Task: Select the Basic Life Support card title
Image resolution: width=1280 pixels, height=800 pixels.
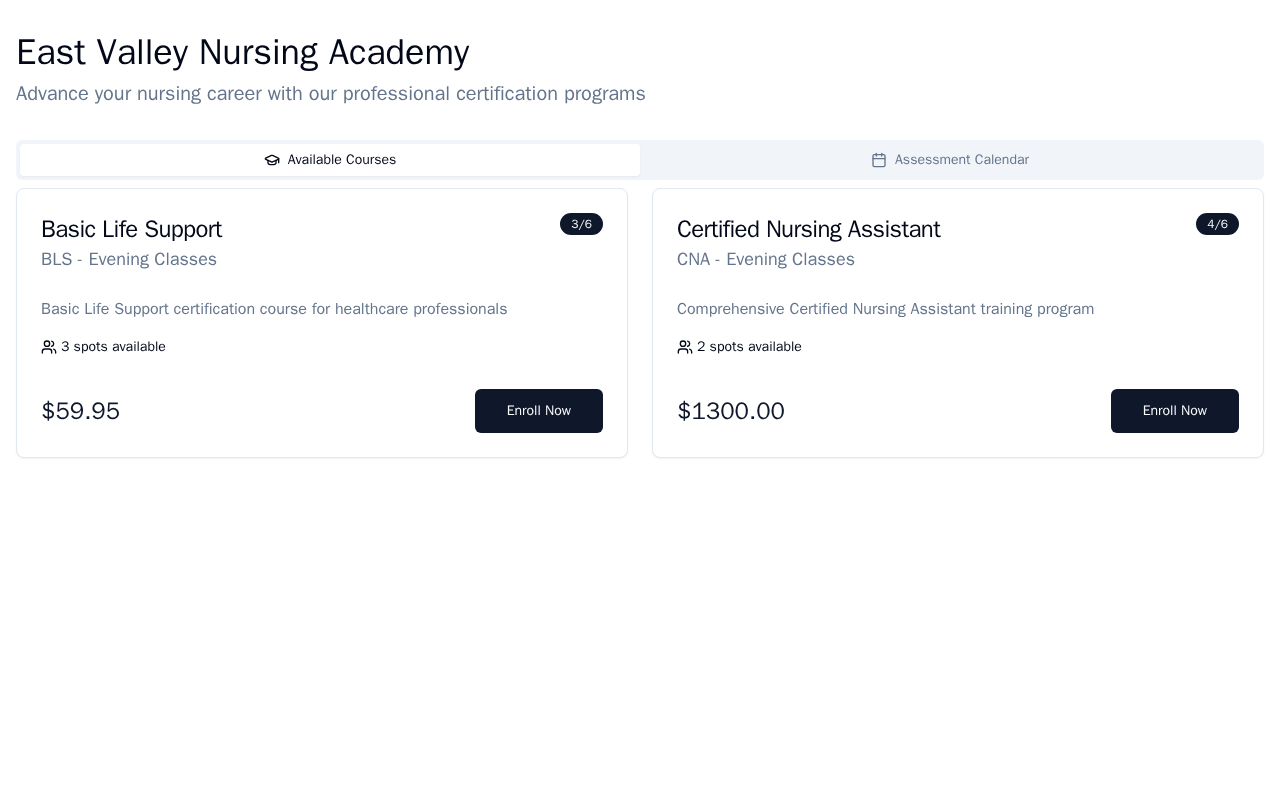Action: [131, 229]
